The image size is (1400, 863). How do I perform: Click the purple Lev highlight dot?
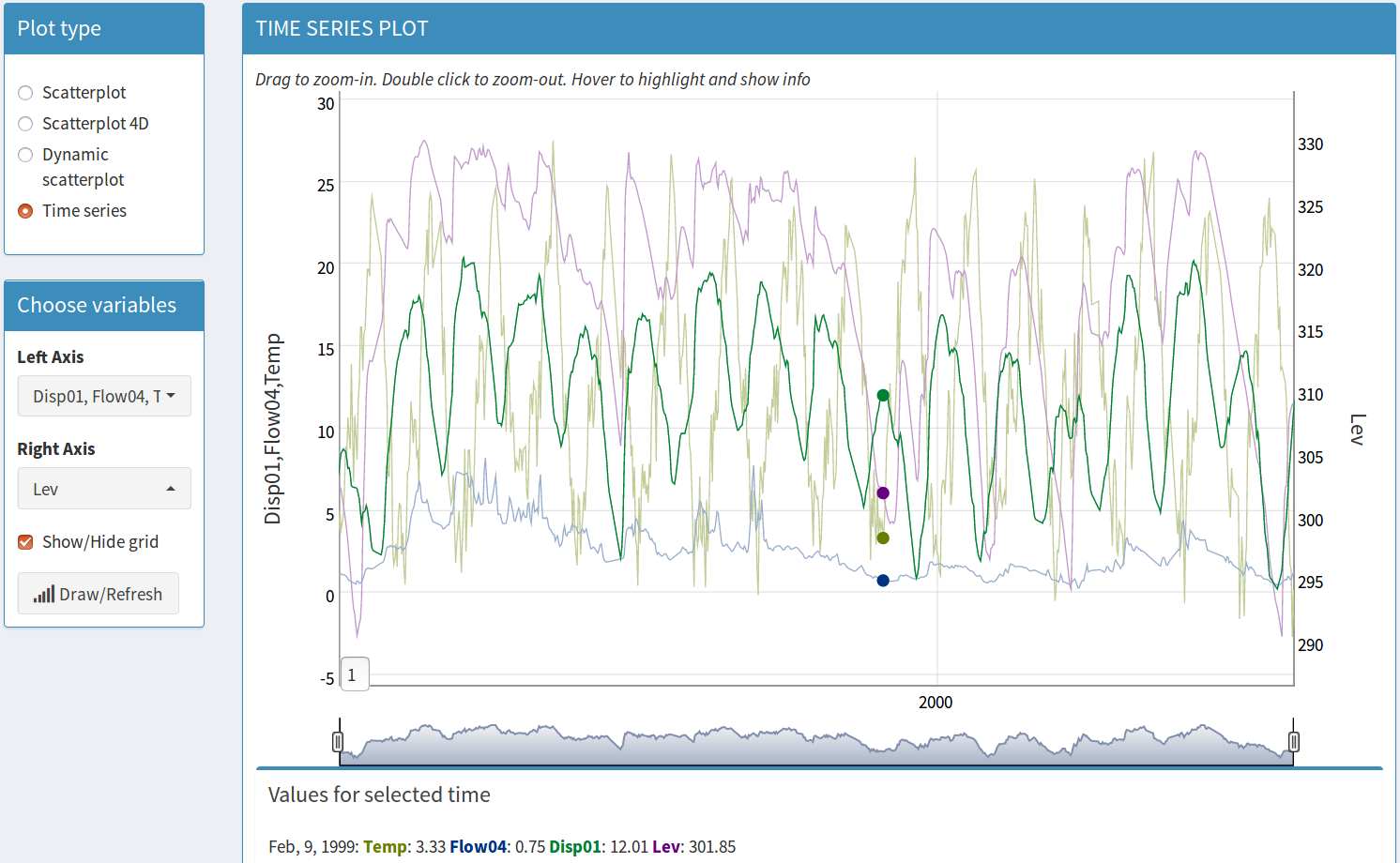[x=883, y=493]
